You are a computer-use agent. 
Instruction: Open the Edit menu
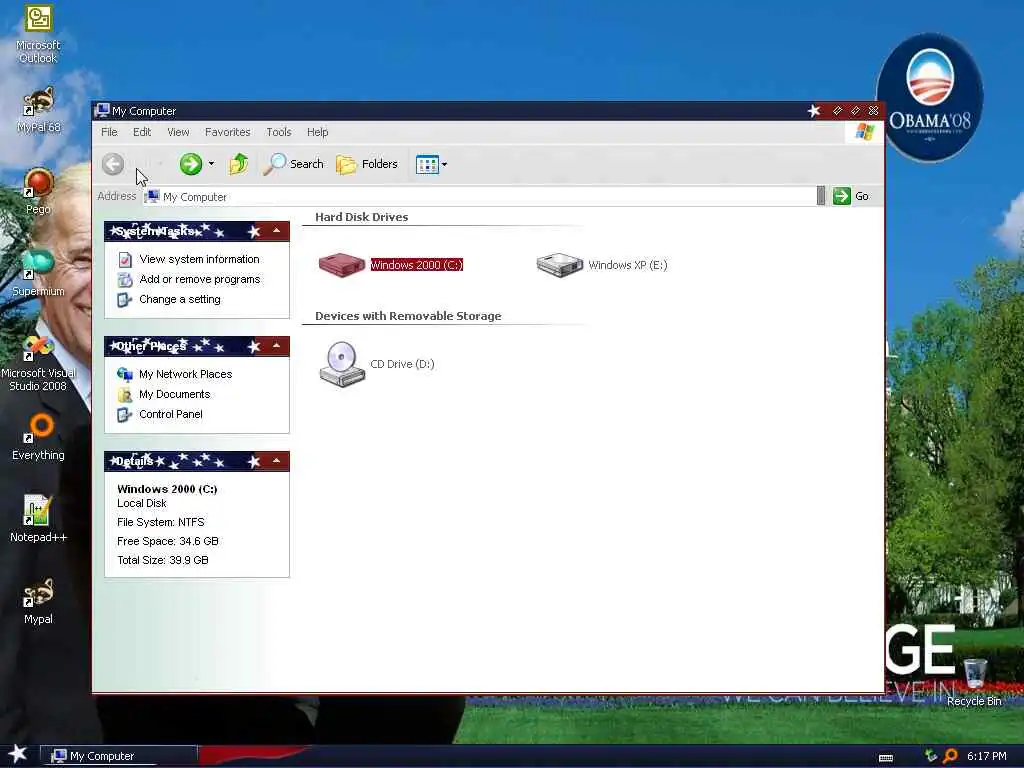[142, 132]
